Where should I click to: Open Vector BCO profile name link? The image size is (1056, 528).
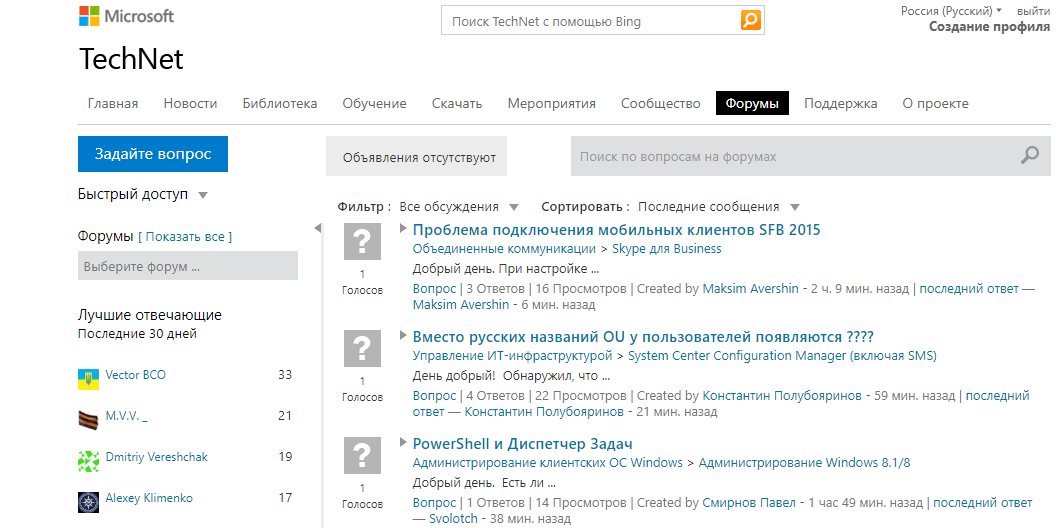[x=135, y=375]
